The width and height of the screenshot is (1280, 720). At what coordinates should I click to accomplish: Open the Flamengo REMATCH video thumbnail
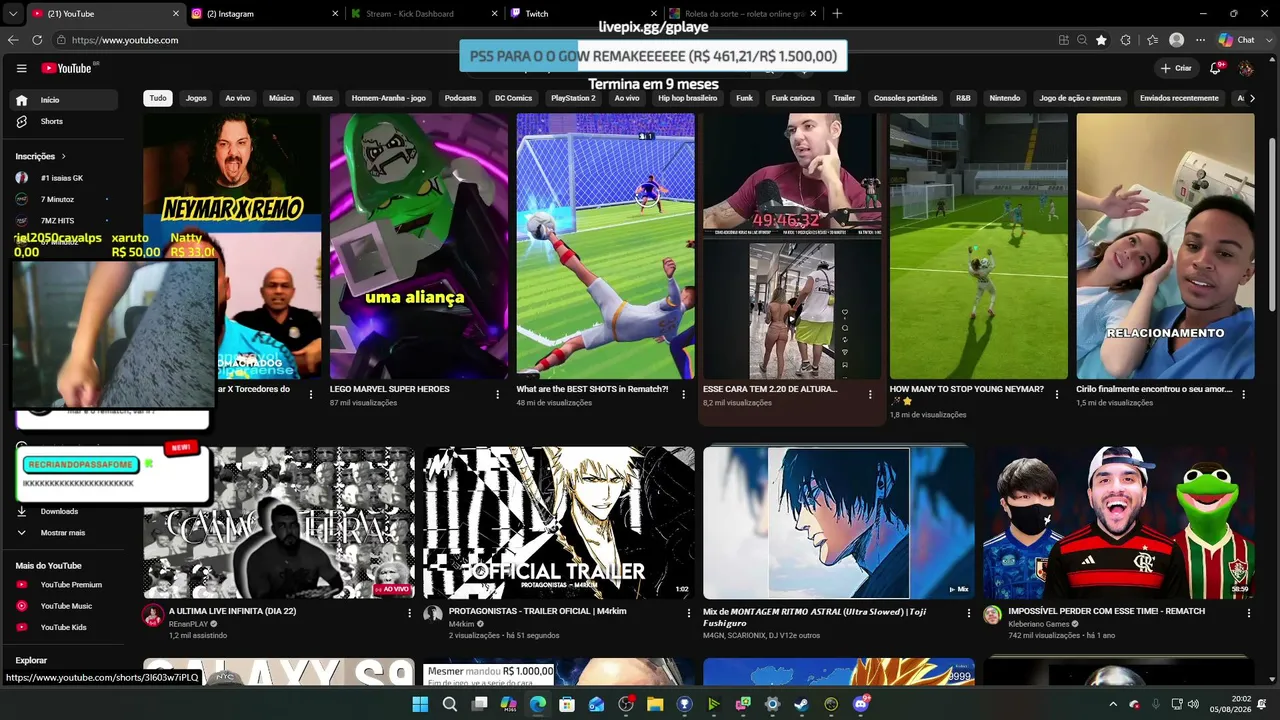click(1118, 523)
